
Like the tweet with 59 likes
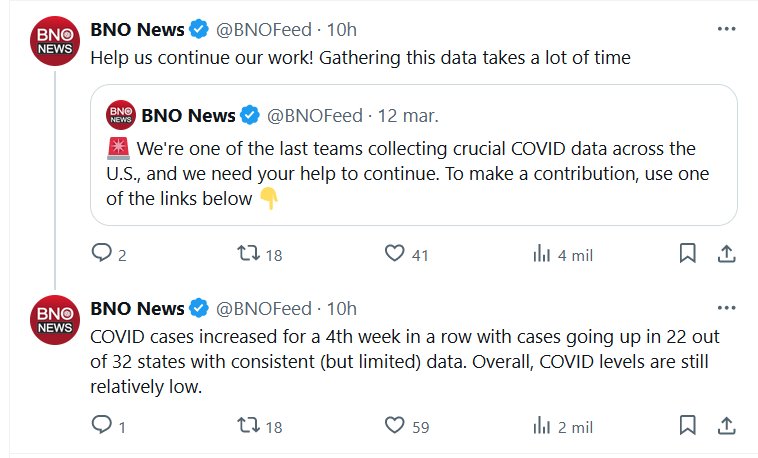coord(395,426)
